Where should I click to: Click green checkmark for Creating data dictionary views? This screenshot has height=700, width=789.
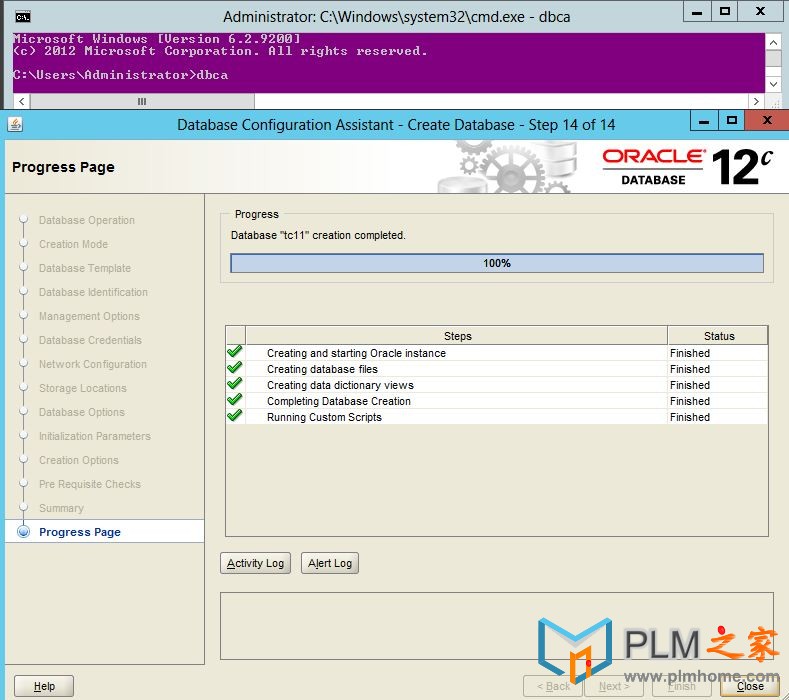click(234, 384)
